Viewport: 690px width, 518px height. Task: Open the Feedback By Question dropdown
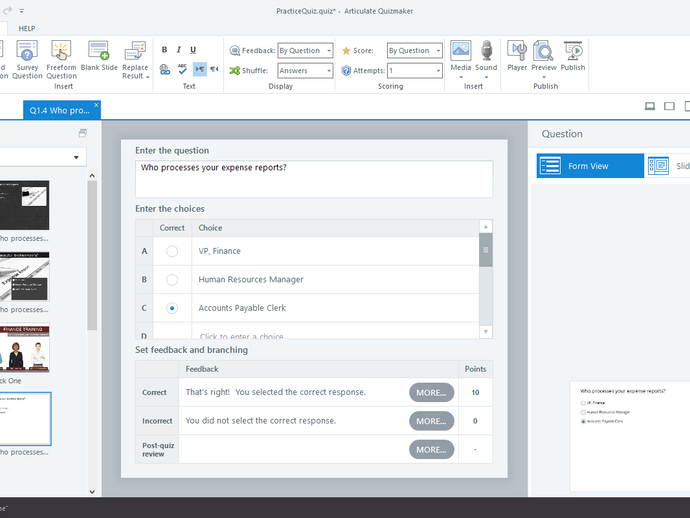coord(305,51)
